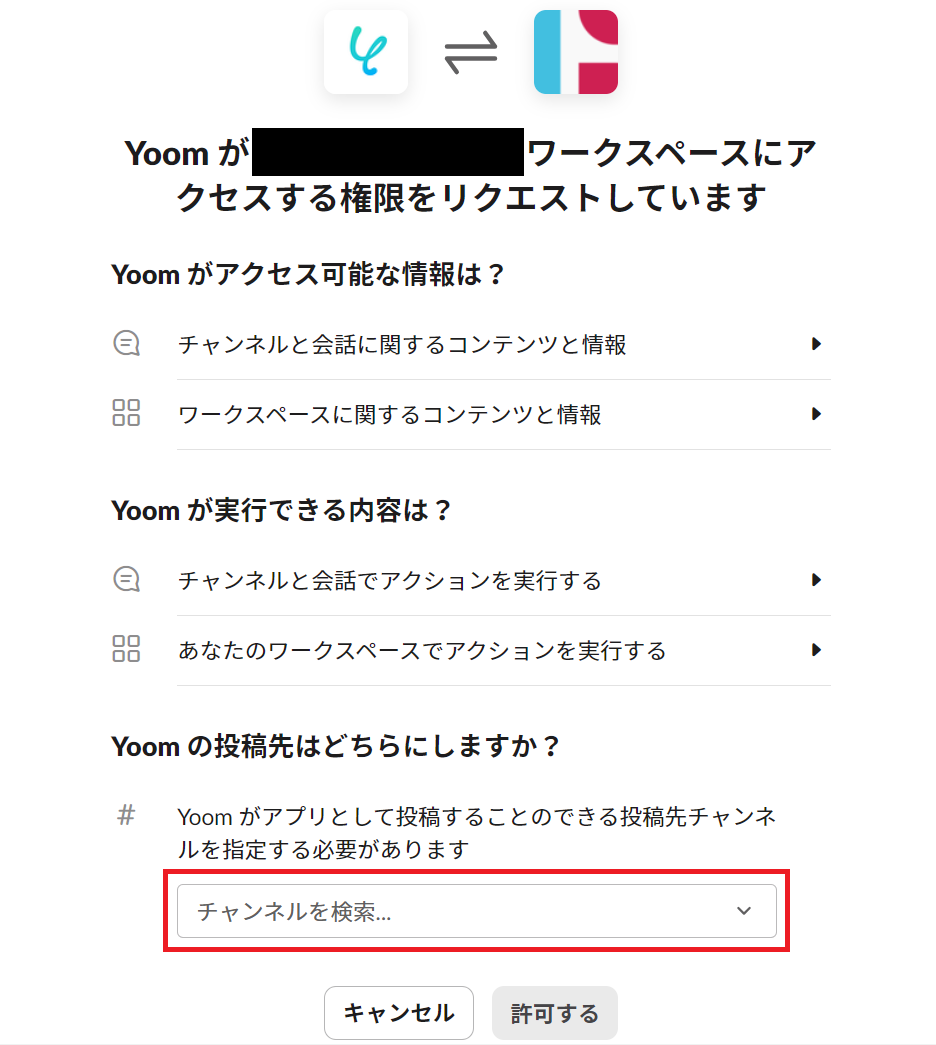Click the 許可する button to approve access
This screenshot has height=1045, width=936.
pyautogui.click(x=554, y=1013)
